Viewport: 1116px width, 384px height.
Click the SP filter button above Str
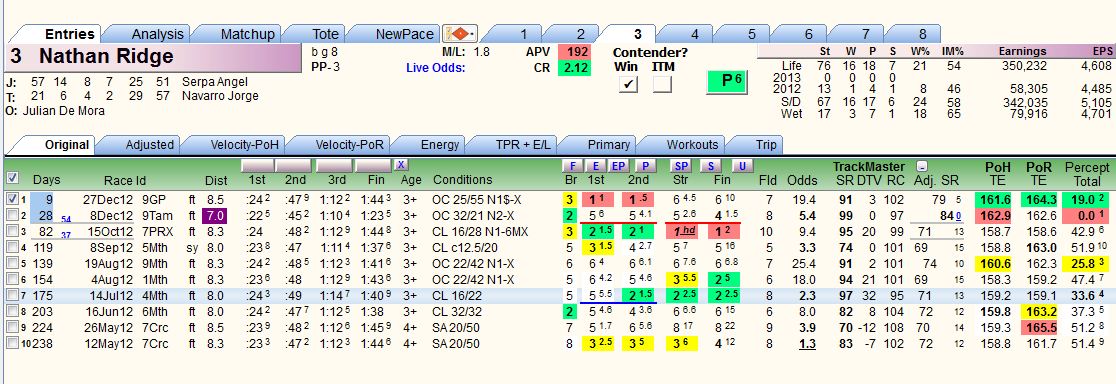click(x=679, y=166)
